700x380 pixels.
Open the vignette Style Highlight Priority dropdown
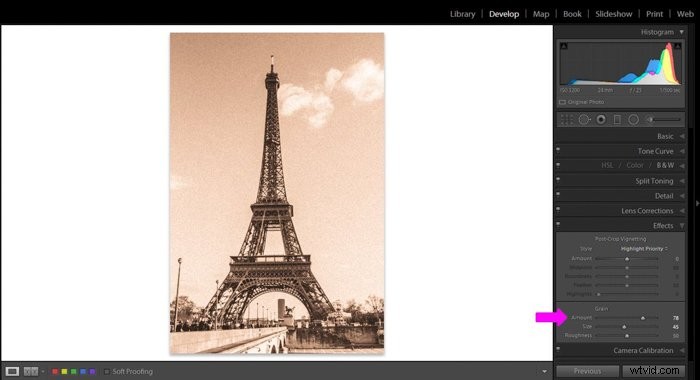pos(644,249)
